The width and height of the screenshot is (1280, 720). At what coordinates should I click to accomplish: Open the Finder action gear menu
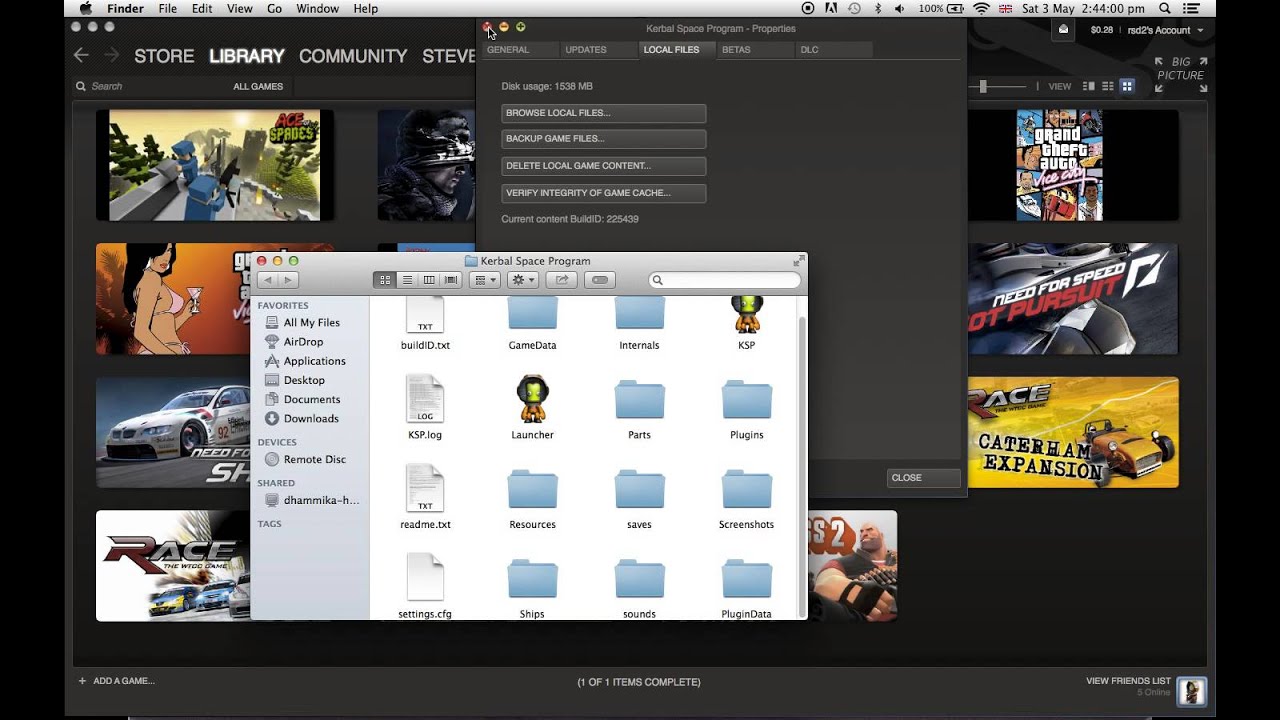click(523, 280)
